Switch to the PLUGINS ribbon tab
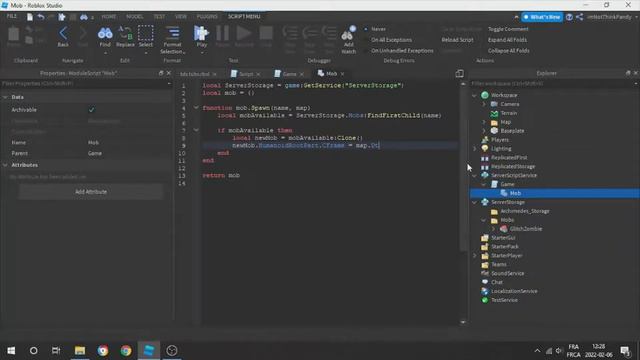The height and width of the screenshot is (360, 640). click(207, 17)
